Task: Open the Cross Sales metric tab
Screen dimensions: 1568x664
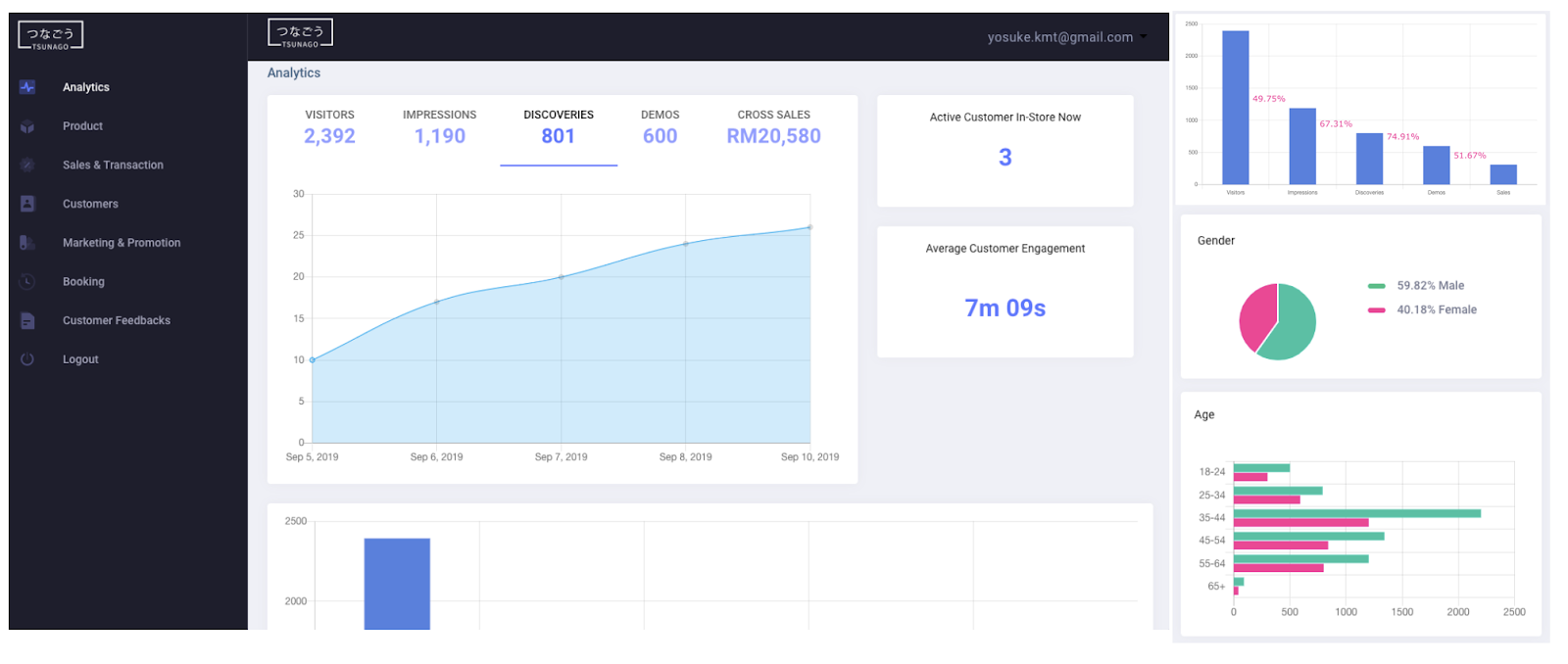Action: click(x=773, y=127)
